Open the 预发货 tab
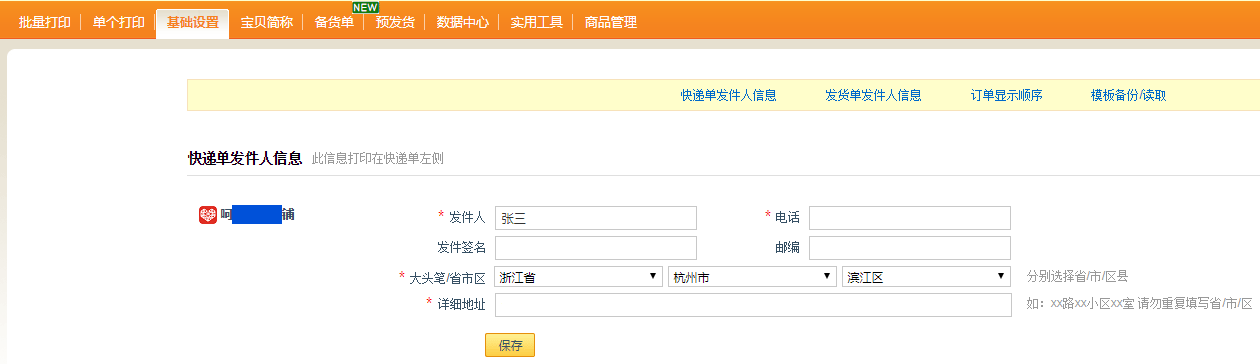The image size is (1260, 364). (395, 22)
